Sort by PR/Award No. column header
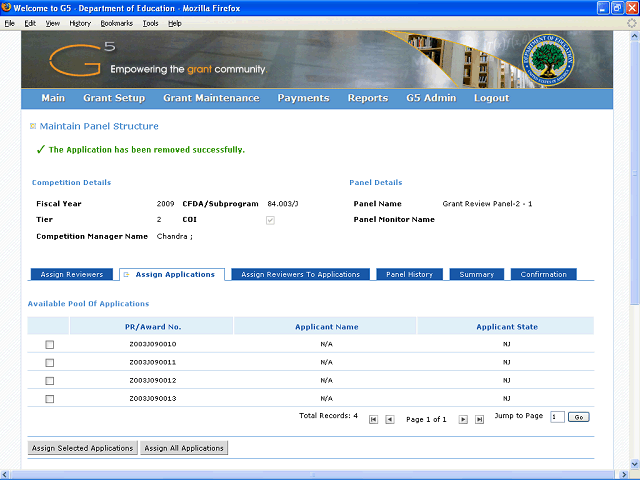The height and width of the screenshot is (480, 640). [153, 327]
